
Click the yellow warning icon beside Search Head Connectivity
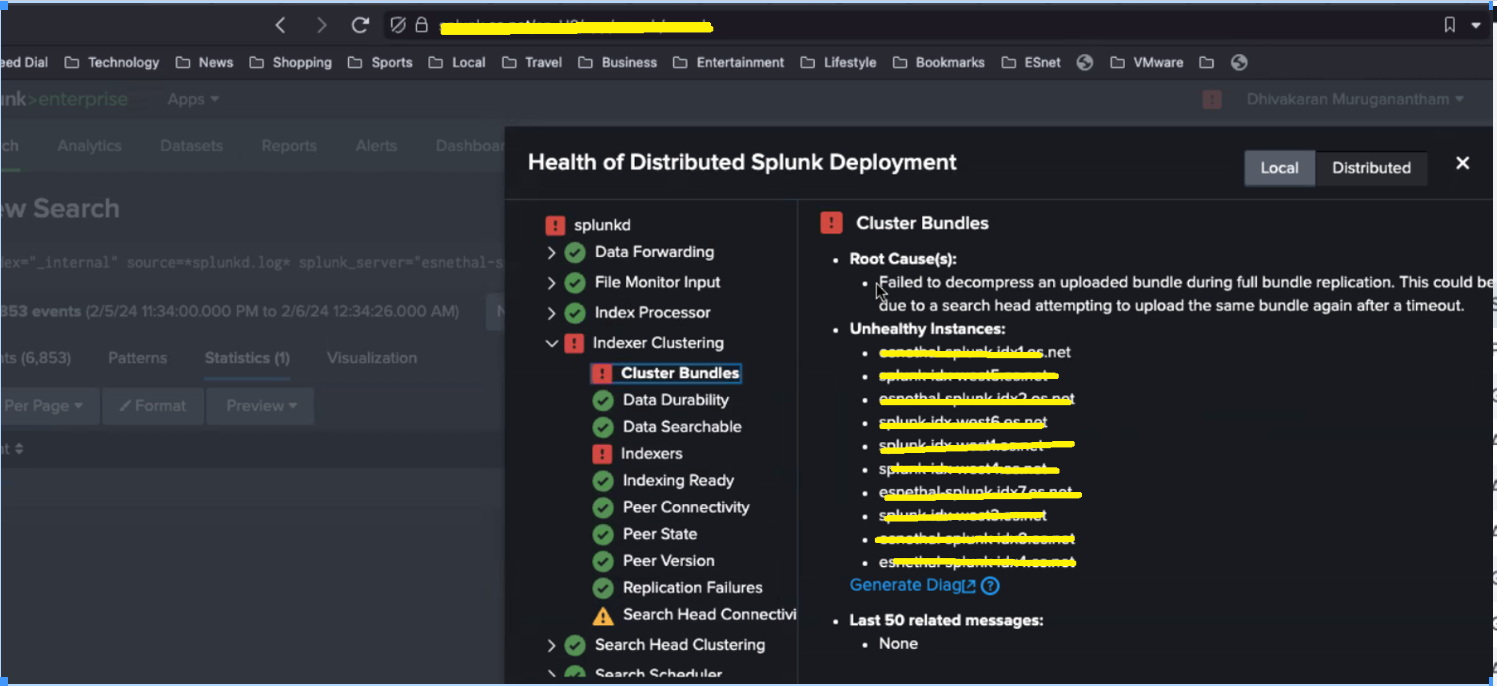click(602, 614)
